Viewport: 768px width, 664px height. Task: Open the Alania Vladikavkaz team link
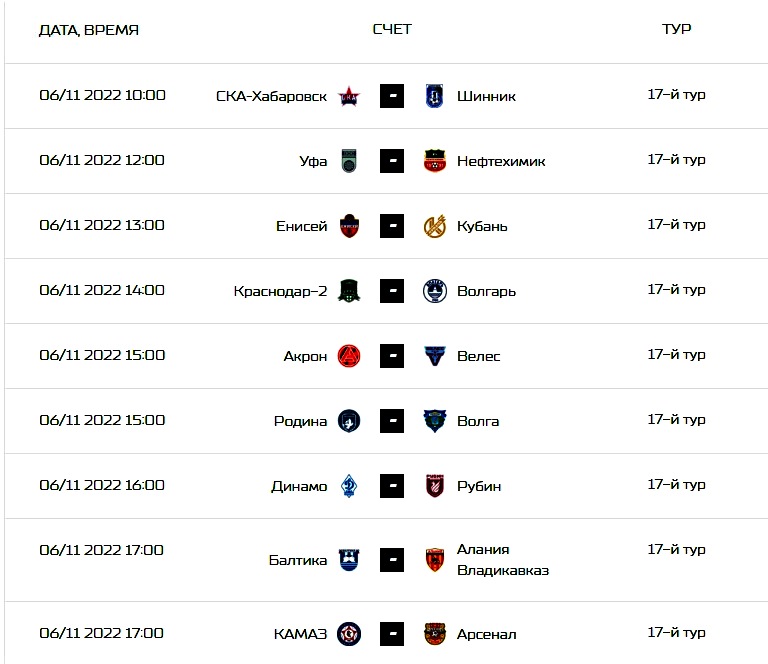[503, 560]
